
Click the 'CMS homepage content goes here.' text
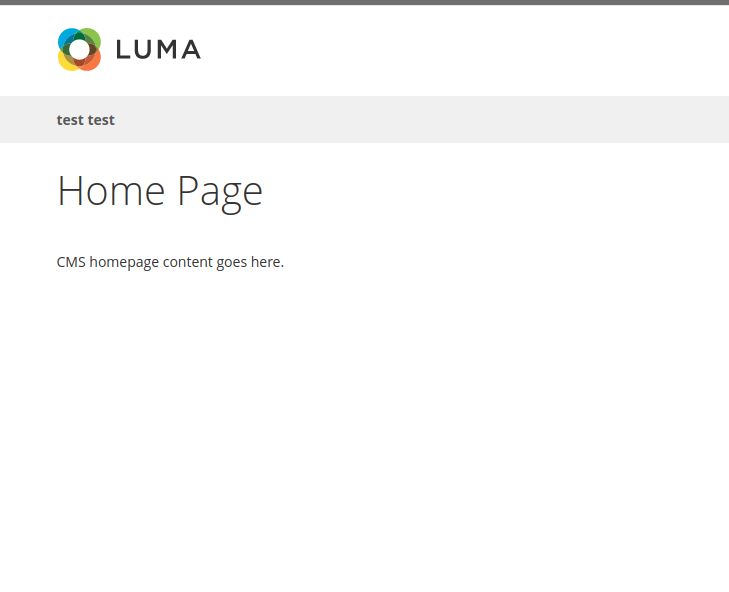click(x=170, y=262)
